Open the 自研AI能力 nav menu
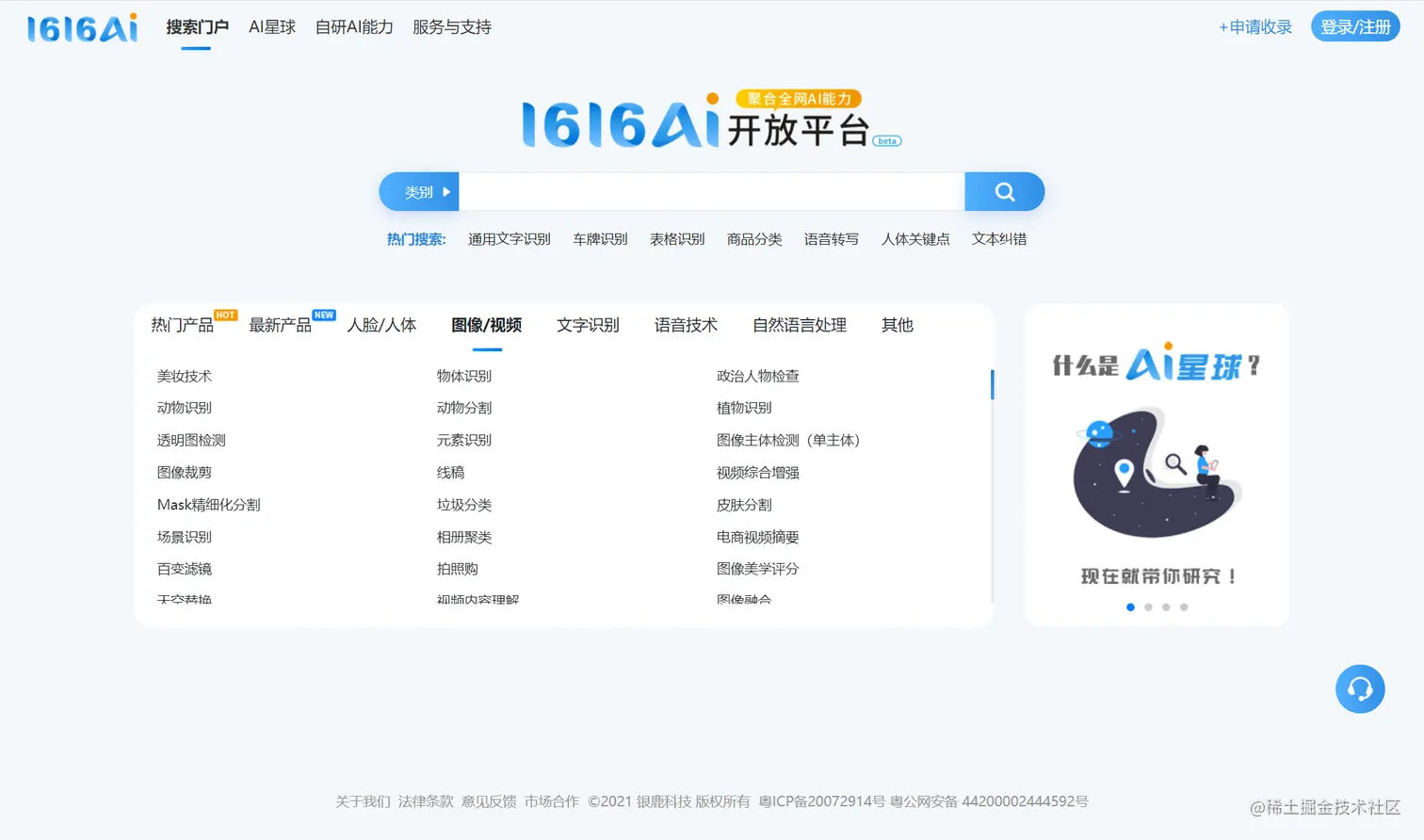The image size is (1424, 840). pos(354,27)
